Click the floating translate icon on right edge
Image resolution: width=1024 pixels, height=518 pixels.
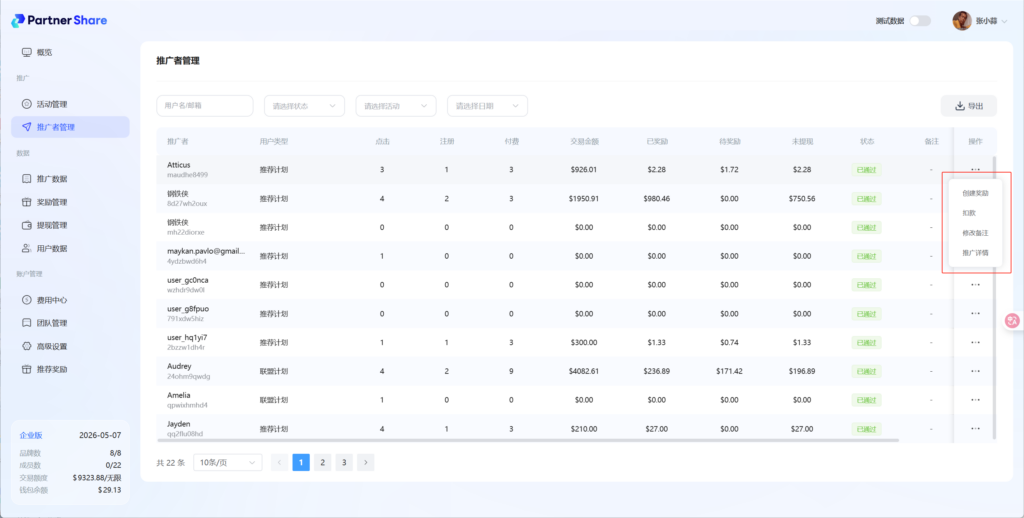1012,321
